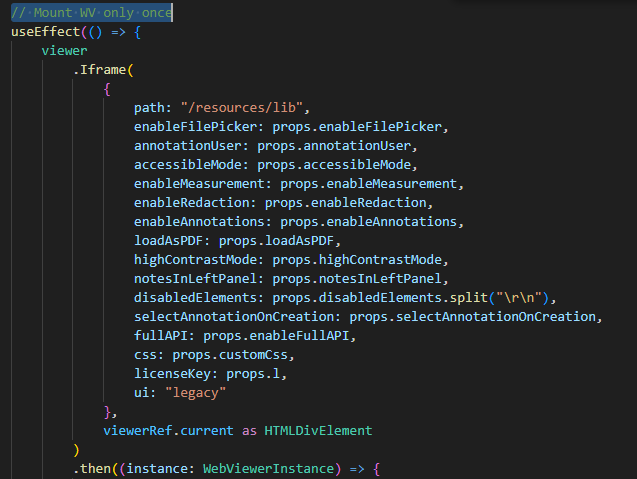Screen dimensions: 637x479
Task: Click the loadAsPDF property key
Action: pyautogui.click(x=169, y=241)
